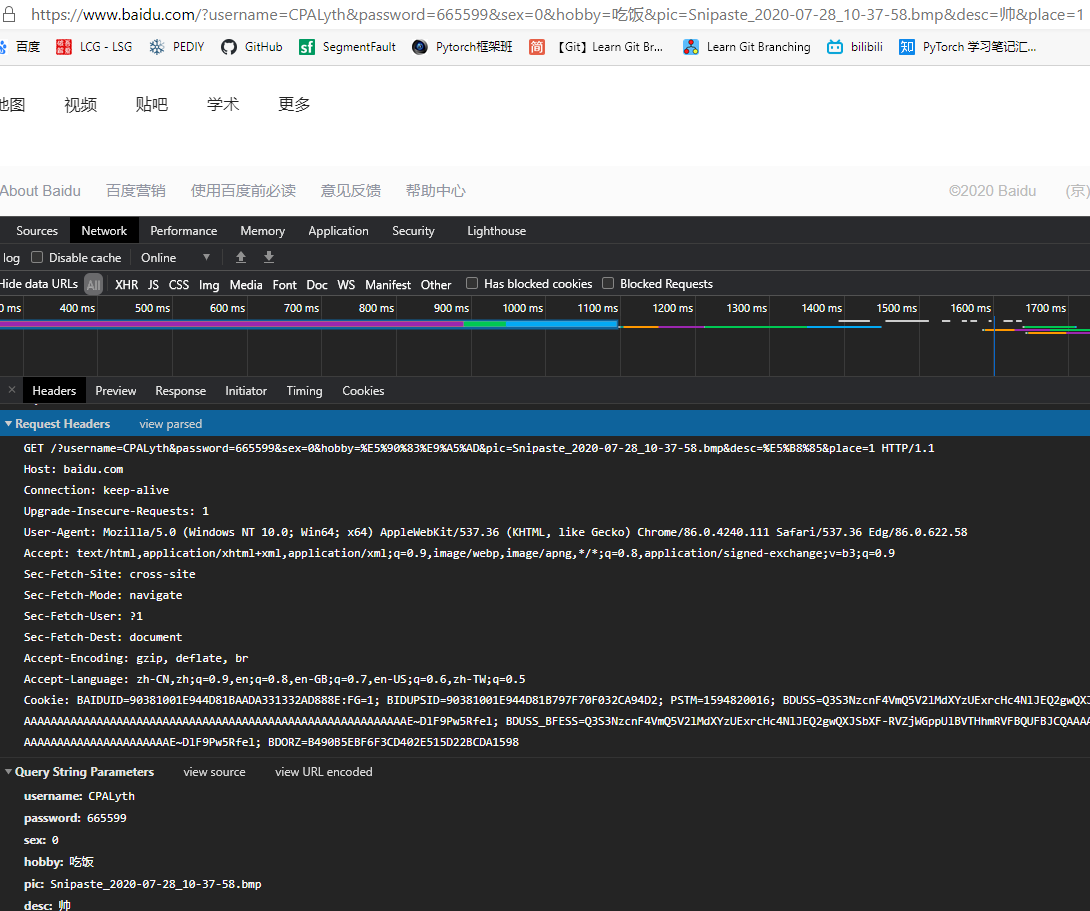
Task: Select the Network panel tab
Action: coord(104,231)
